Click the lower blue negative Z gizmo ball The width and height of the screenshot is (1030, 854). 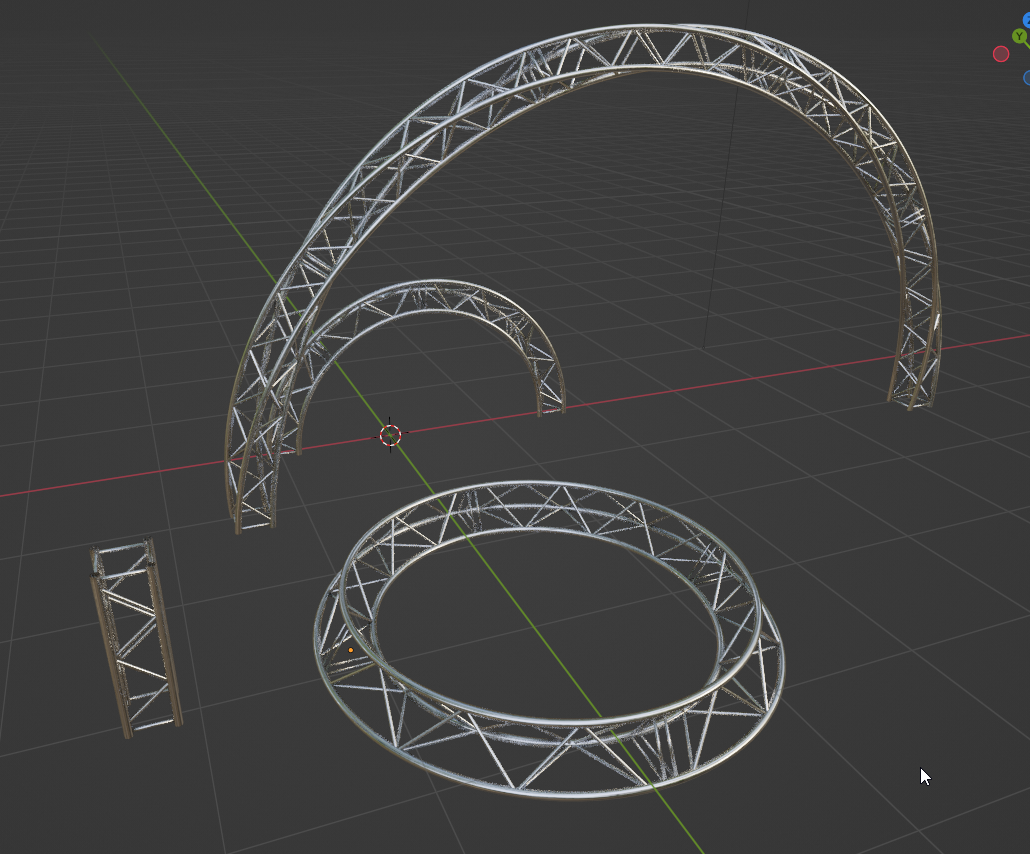1028,78
